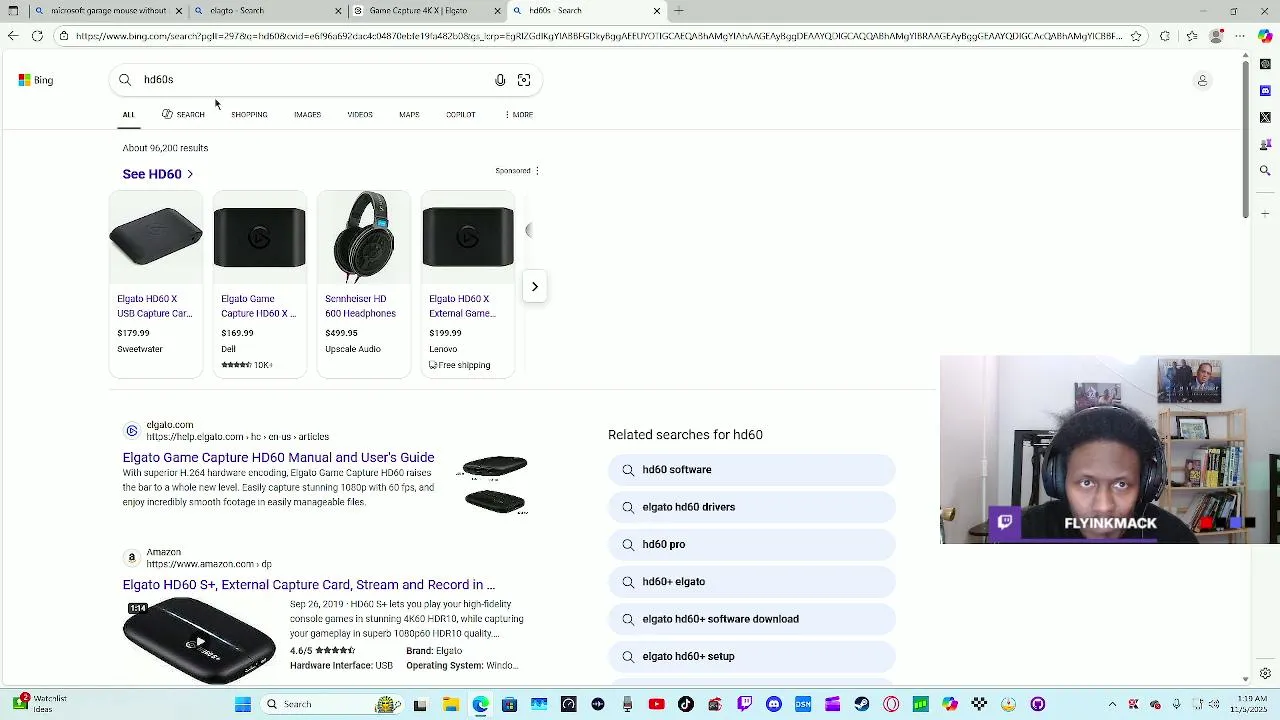Search related 'hd60+ elgato'
1280x720 pixels.
point(752,582)
